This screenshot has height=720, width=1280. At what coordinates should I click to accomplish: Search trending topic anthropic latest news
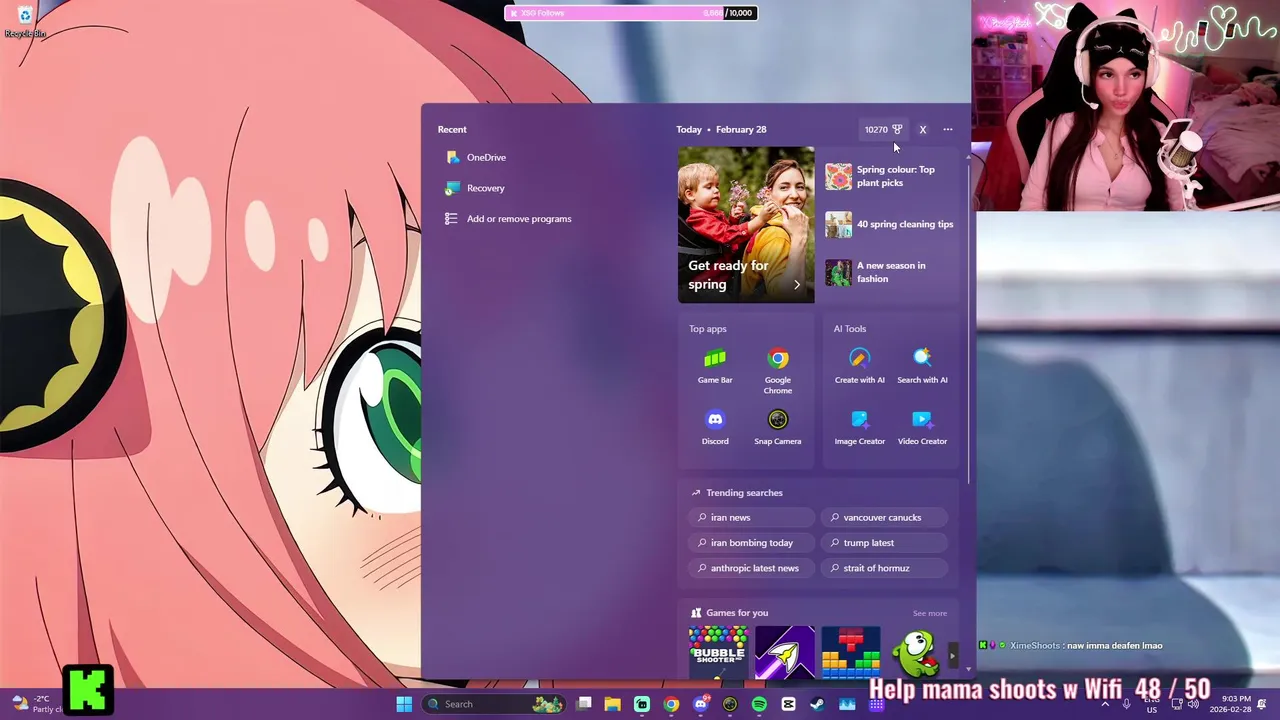(x=751, y=568)
